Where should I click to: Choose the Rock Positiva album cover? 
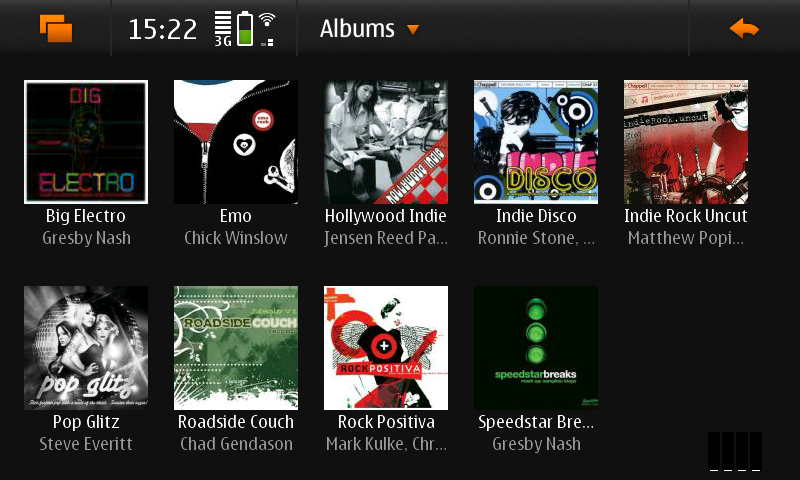point(386,348)
